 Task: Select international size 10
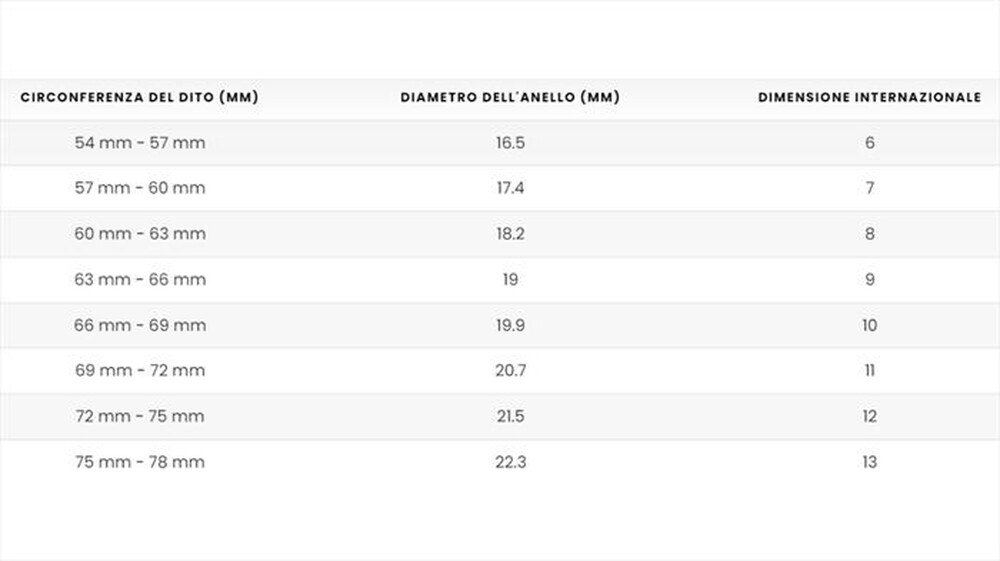[x=869, y=325]
